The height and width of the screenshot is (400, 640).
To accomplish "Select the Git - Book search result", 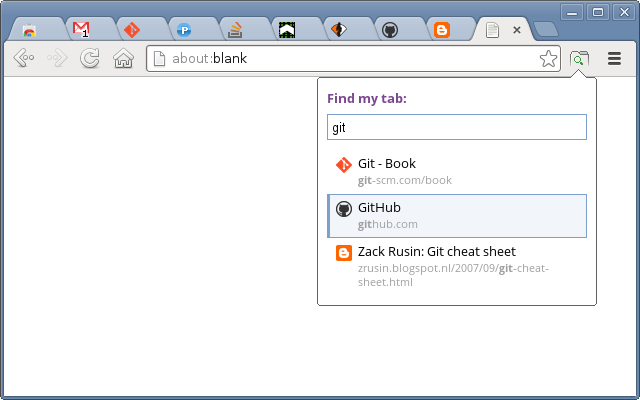I will coord(457,171).
